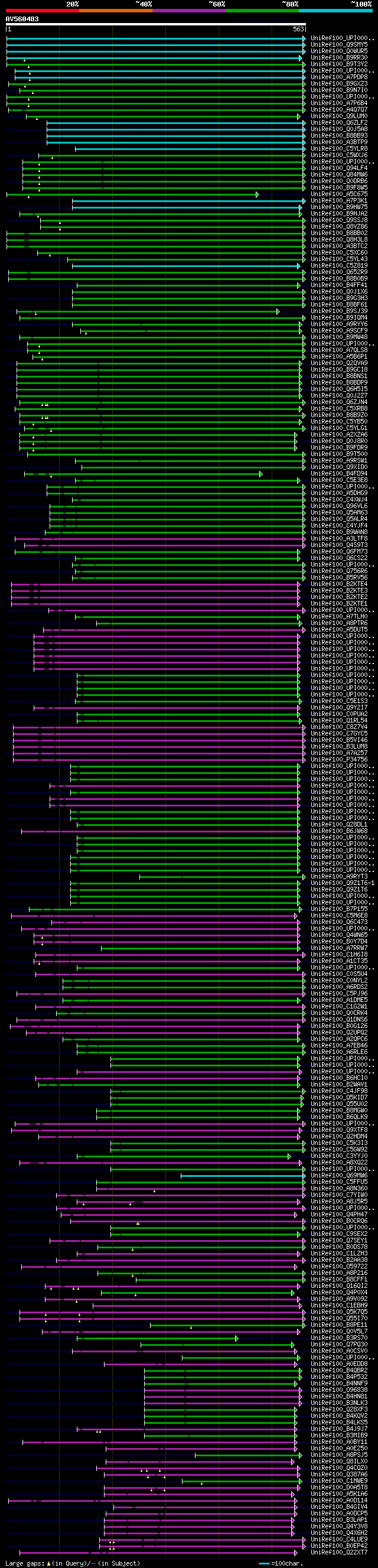Select hit label UniRef100_A7P3K1
The height and width of the screenshot is (1568, 378).
coord(339,200)
